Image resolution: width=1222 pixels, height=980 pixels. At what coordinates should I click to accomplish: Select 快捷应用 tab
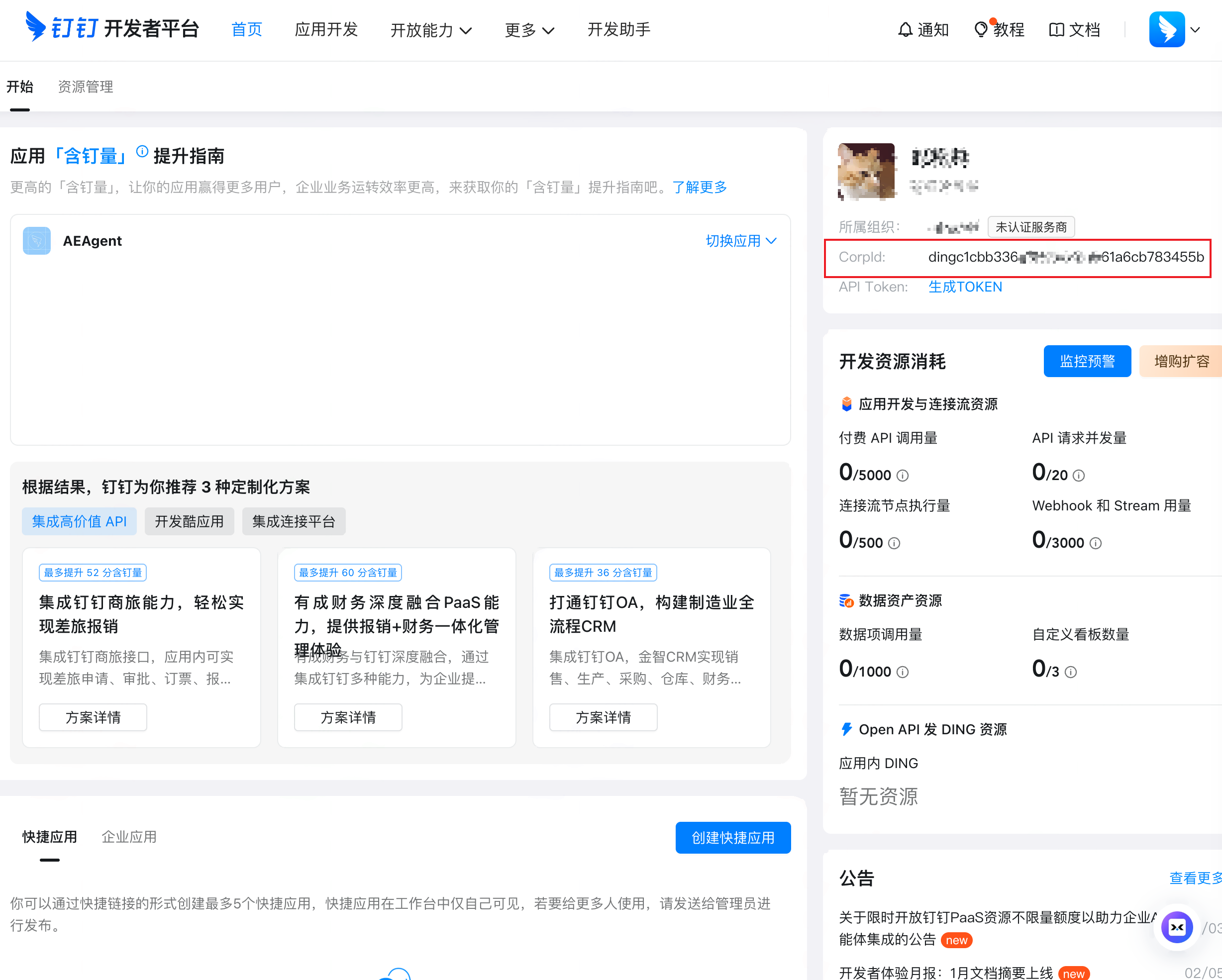(x=49, y=837)
